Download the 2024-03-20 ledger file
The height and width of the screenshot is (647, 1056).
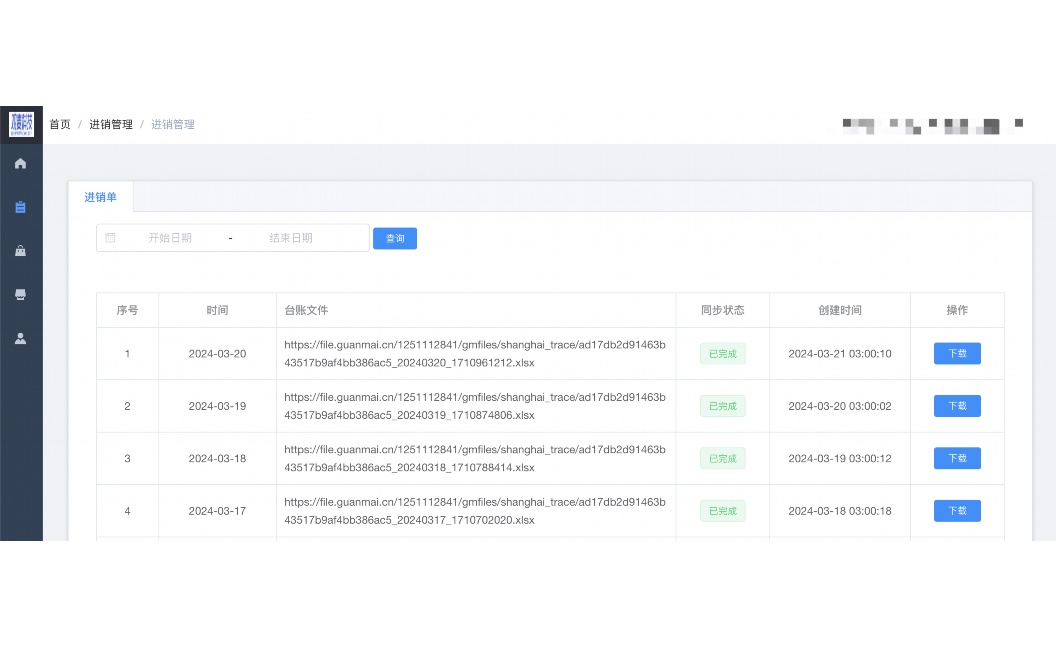(957, 354)
